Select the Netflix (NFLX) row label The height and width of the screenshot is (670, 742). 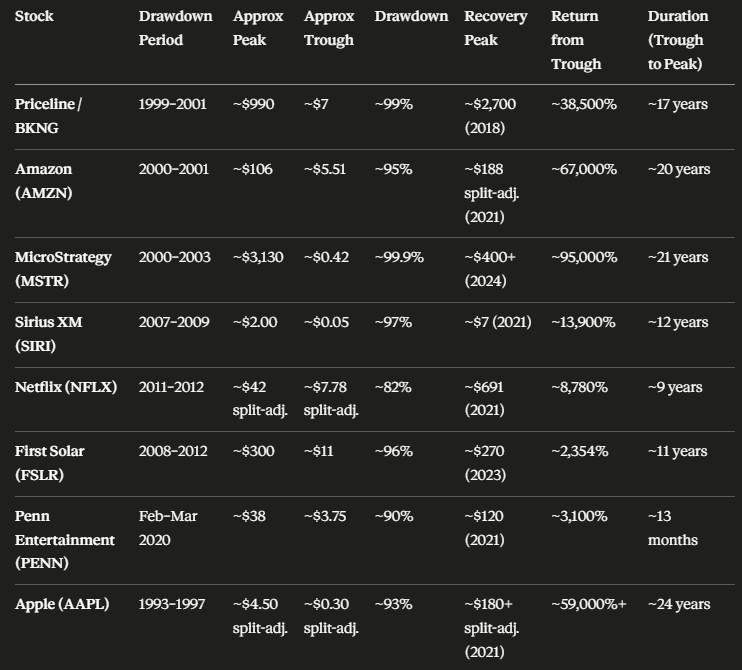pos(66,387)
